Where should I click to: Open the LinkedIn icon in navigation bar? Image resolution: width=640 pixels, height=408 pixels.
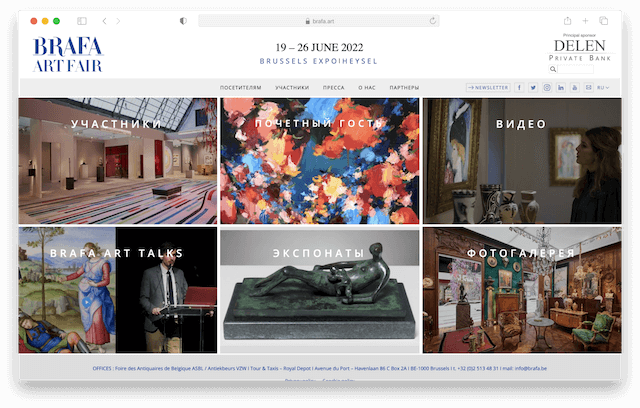pyautogui.click(x=561, y=88)
